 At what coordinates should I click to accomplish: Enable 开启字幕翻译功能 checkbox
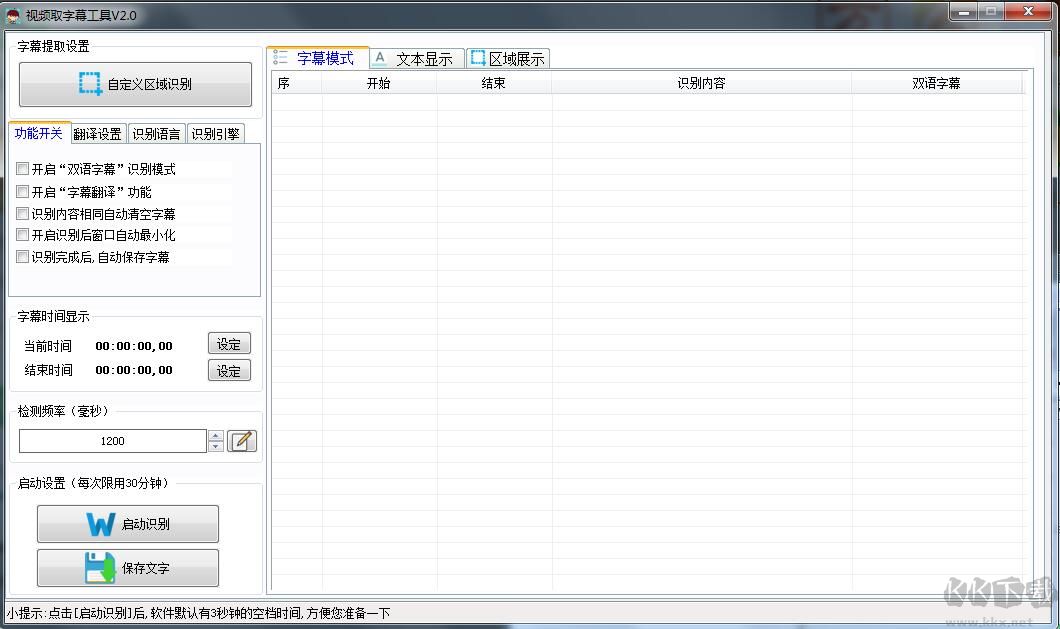[x=22, y=191]
